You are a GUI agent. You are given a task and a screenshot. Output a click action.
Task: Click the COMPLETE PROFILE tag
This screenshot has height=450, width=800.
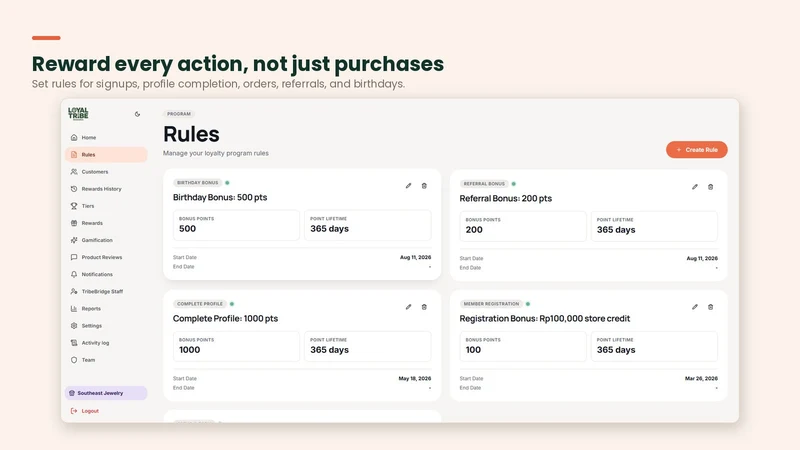click(x=199, y=304)
